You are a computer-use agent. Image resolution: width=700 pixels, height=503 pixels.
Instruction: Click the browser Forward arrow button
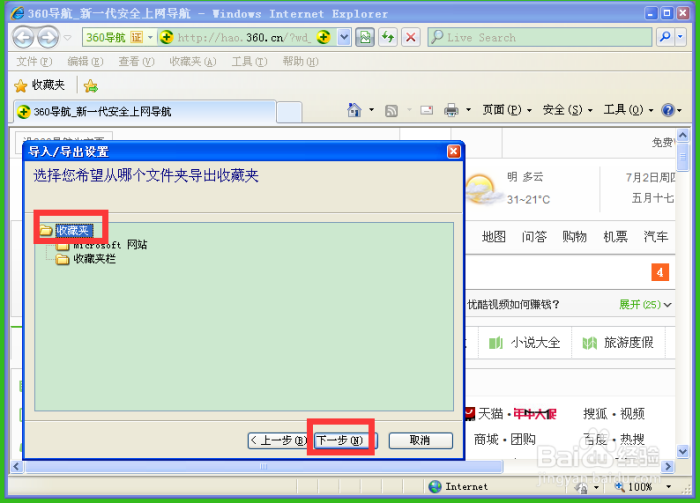pos(48,37)
